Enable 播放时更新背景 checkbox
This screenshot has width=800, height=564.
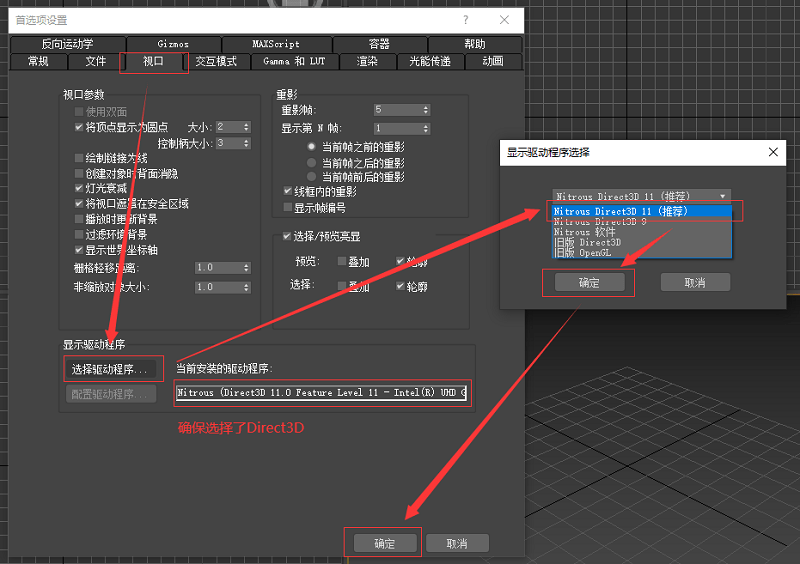click(79, 219)
